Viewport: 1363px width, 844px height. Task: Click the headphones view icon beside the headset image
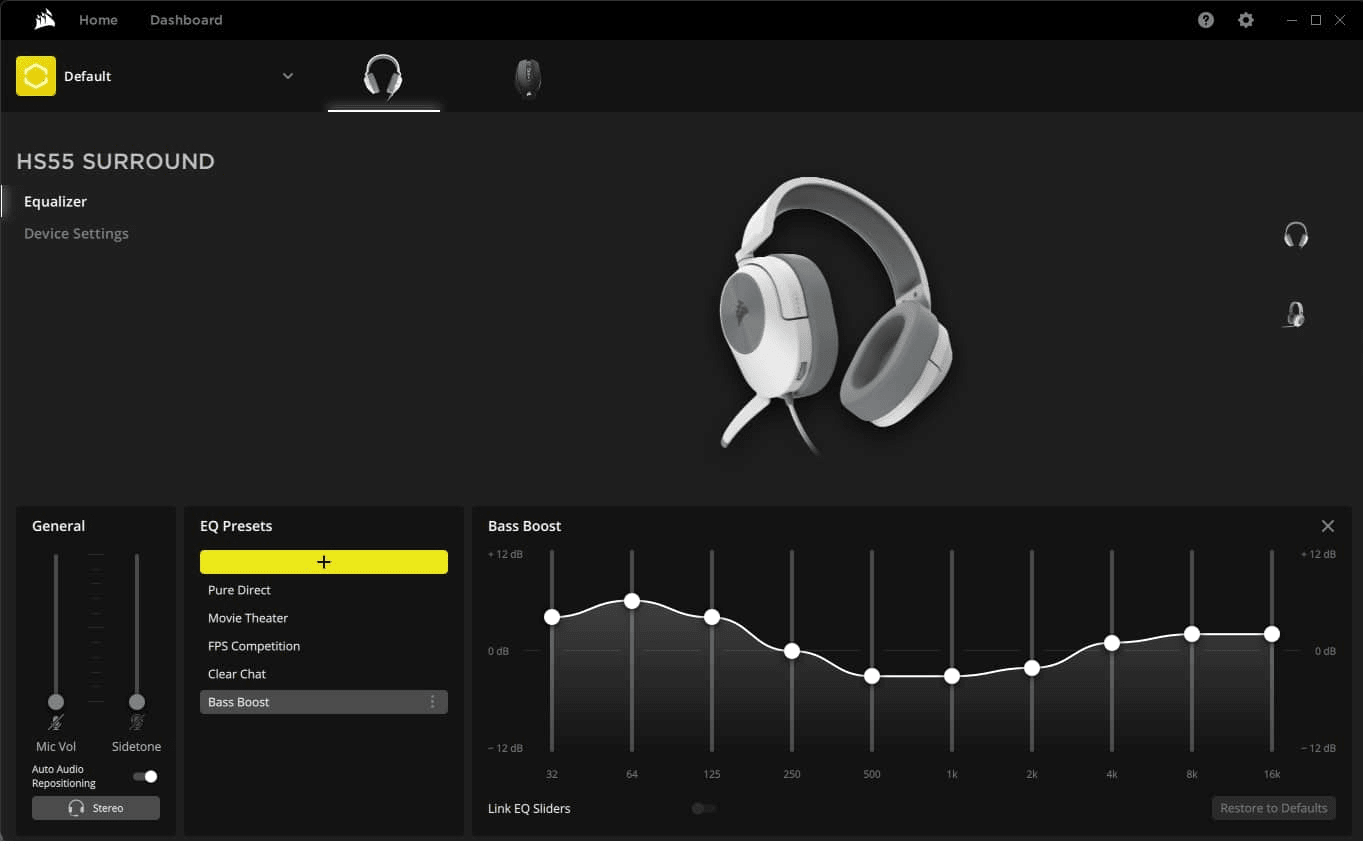pyautogui.click(x=1296, y=236)
